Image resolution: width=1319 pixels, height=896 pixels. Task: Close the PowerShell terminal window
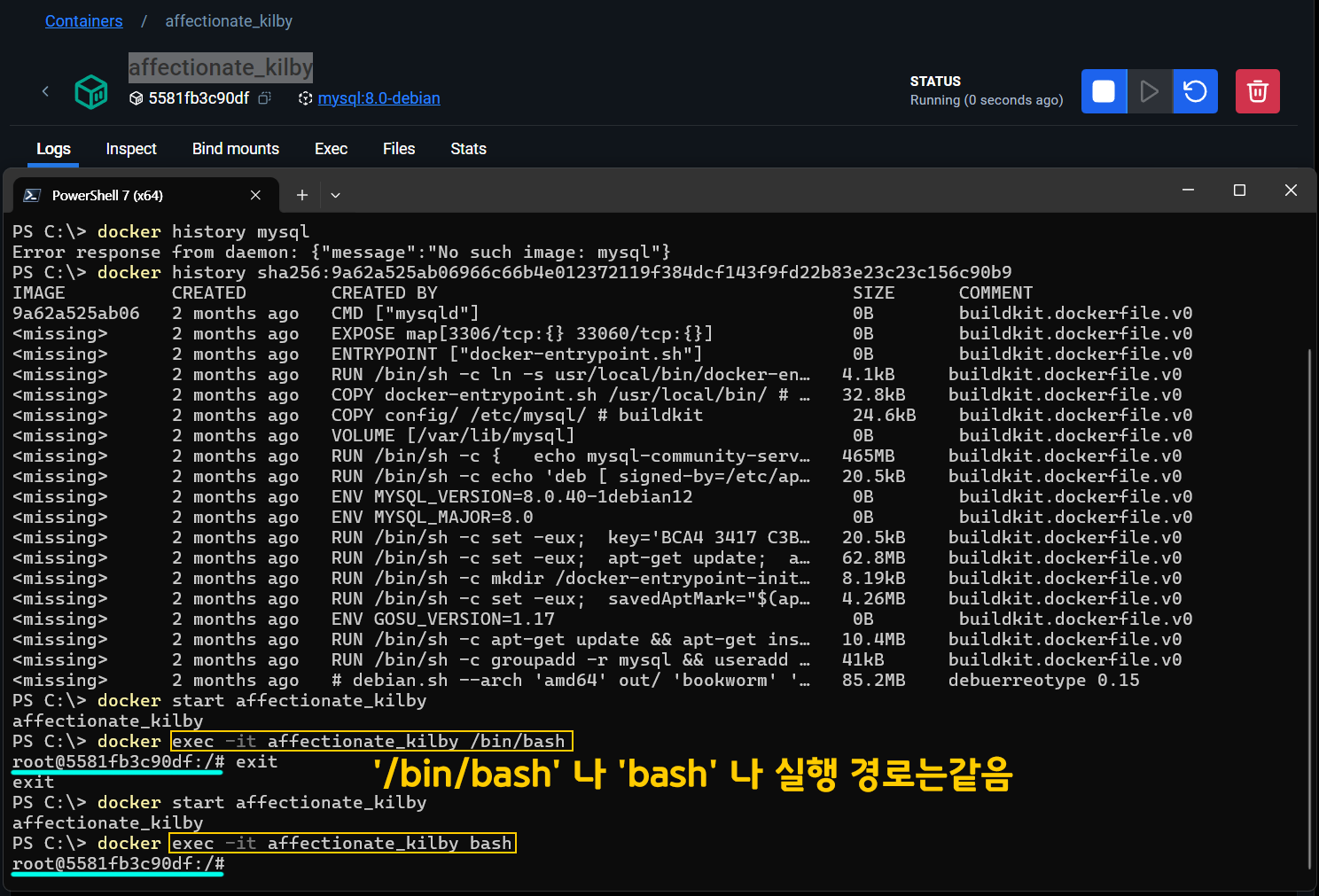(x=1291, y=191)
